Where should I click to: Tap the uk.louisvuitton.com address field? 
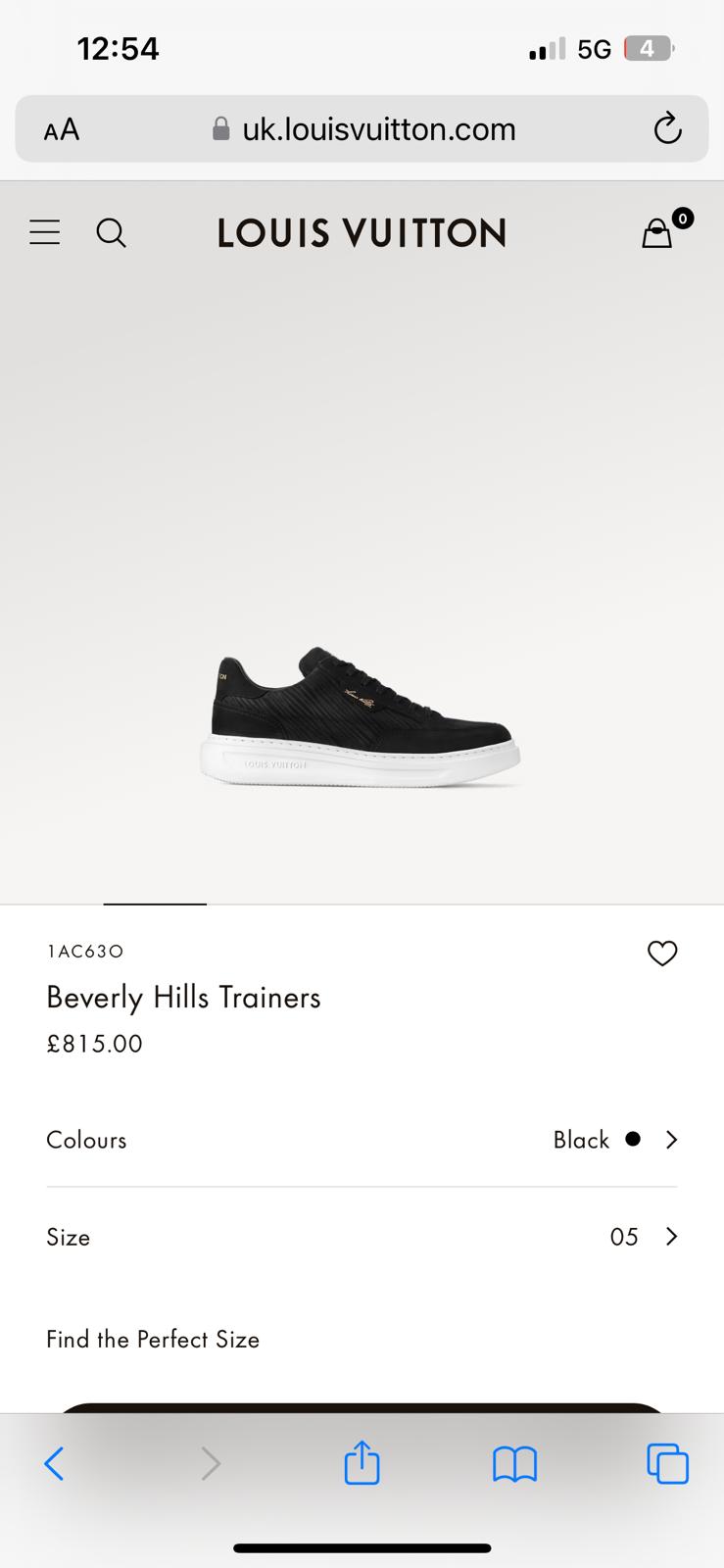(x=378, y=129)
